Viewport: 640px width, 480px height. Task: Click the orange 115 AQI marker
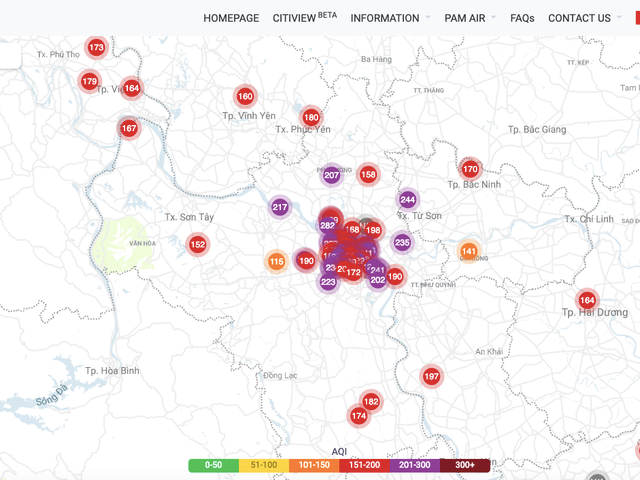pyautogui.click(x=276, y=262)
